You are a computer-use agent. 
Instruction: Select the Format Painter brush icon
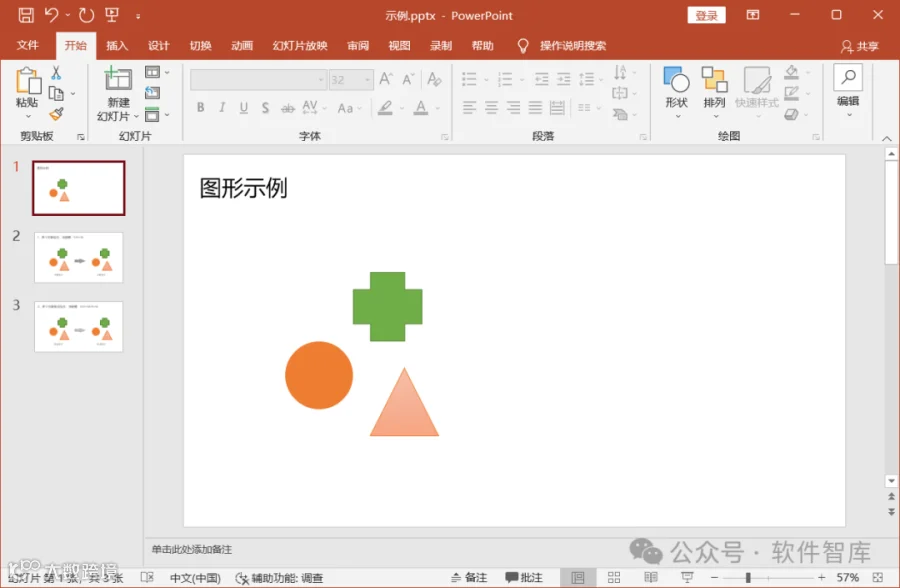click(56, 114)
